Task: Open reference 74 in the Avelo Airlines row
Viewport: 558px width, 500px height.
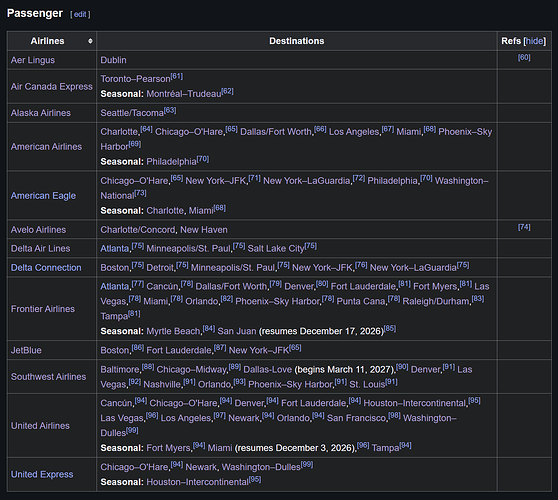Action: (x=524, y=227)
